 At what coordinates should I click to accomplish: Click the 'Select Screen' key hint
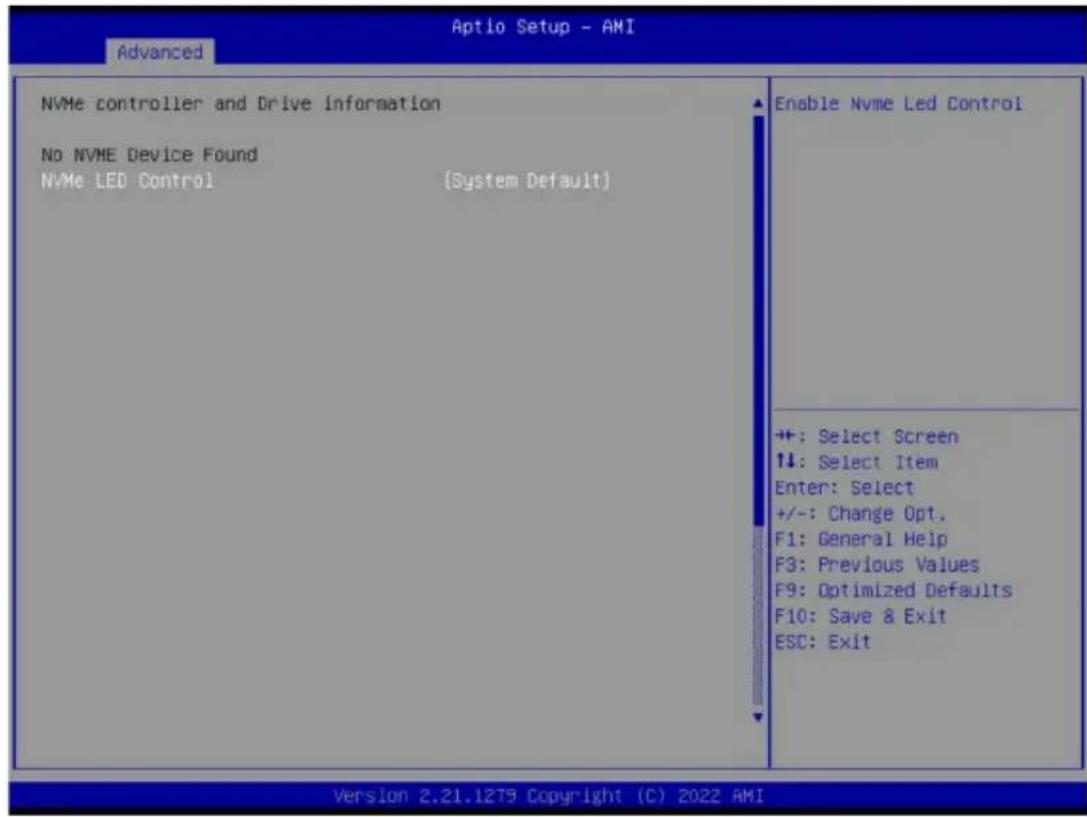point(867,437)
